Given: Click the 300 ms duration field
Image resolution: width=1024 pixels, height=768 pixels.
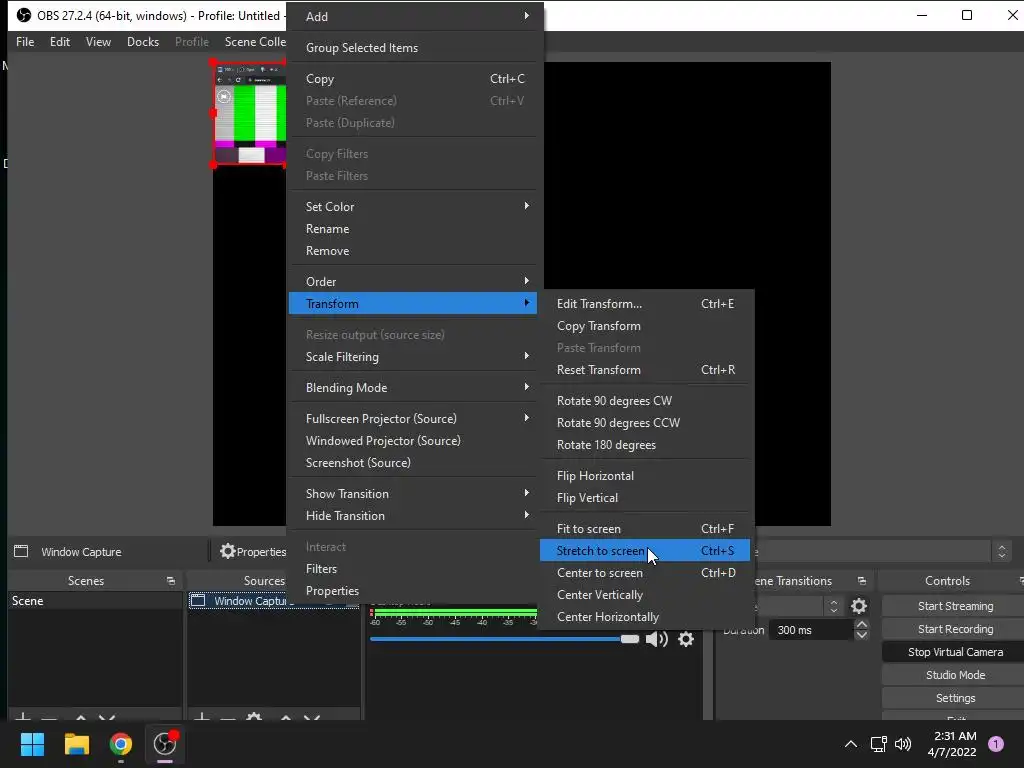Looking at the screenshot, I should 812,630.
